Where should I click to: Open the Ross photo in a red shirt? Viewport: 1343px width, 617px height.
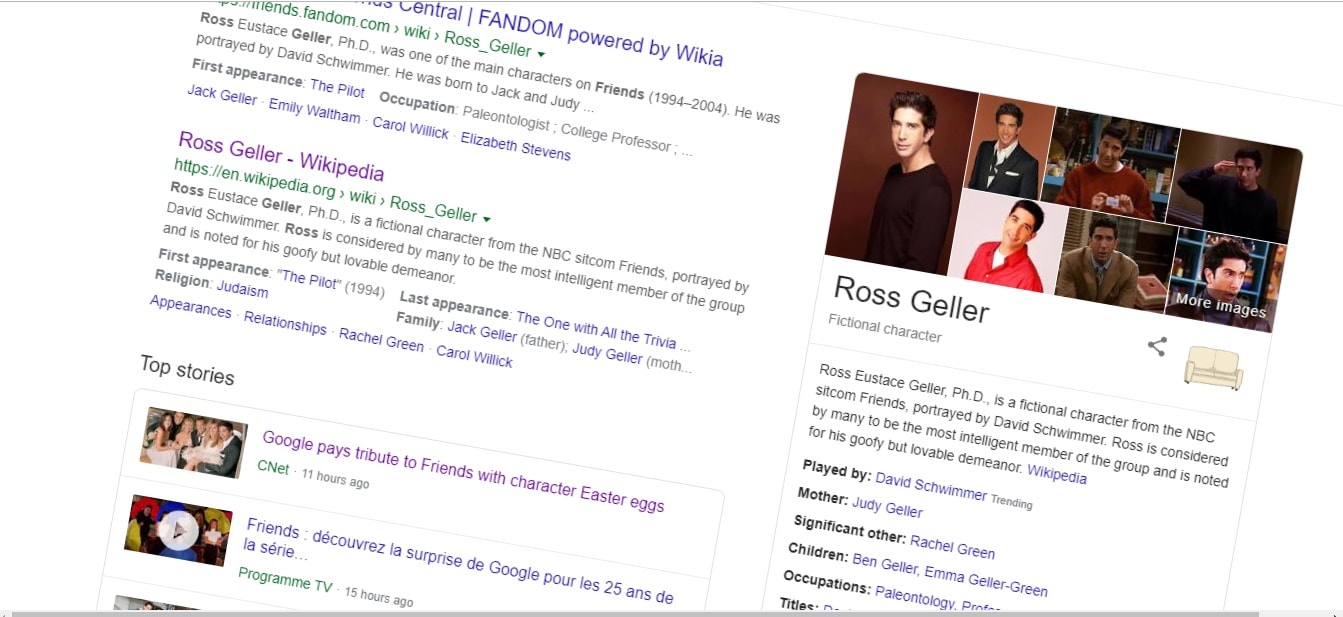(x=1006, y=241)
